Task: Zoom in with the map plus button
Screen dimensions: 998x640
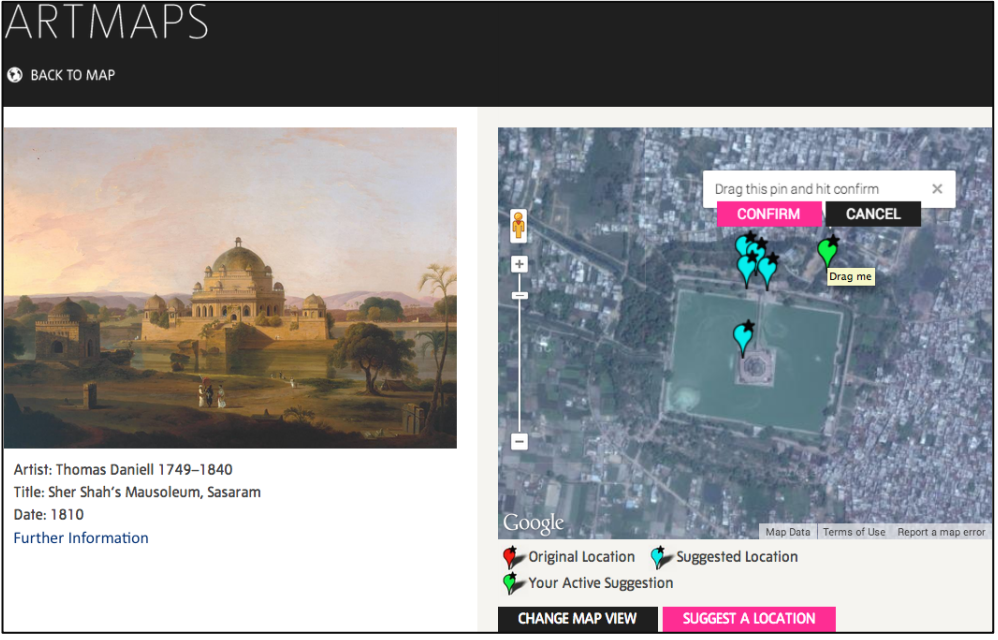Action: click(x=519, y=264)
